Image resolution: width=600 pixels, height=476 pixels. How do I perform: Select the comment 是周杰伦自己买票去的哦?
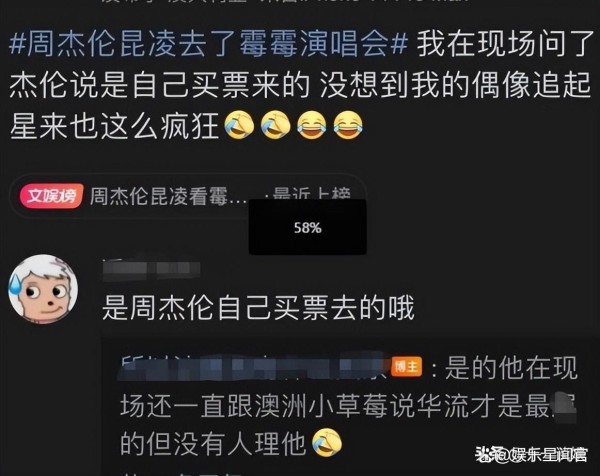coord(258,308)
